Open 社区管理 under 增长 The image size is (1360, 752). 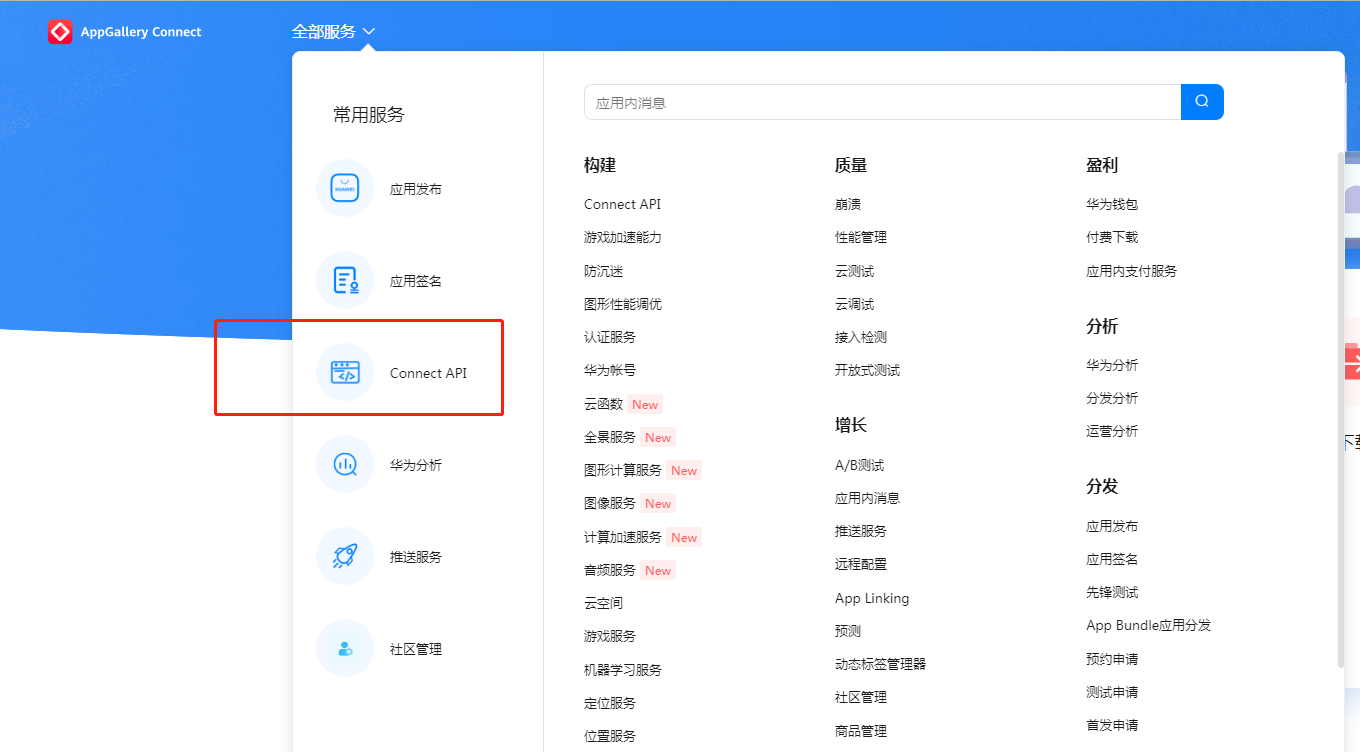(x=861, y=697)
